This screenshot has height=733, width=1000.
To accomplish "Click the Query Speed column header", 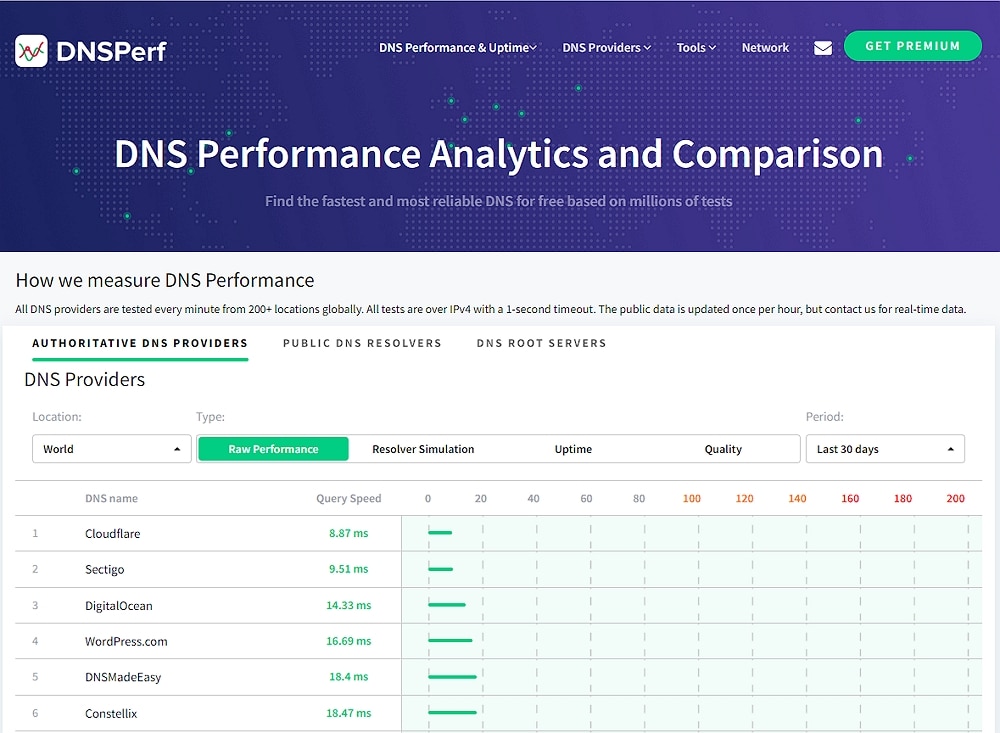I will 348,498.
